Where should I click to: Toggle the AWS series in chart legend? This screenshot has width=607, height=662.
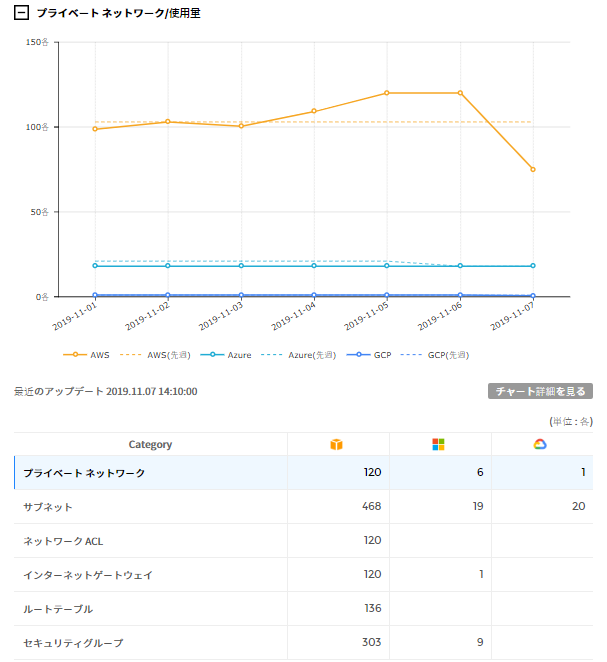[x=87, y=355]
